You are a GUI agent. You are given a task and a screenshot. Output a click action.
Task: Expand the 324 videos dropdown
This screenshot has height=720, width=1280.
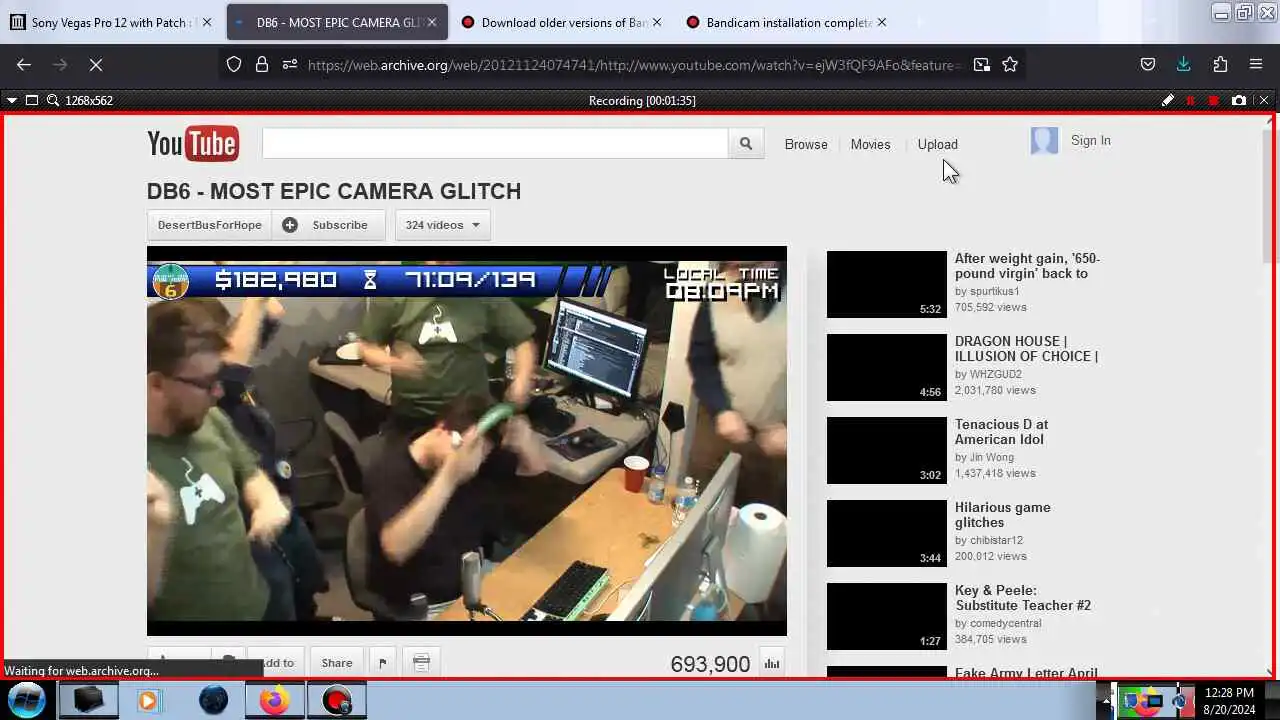tap(443, 225)
